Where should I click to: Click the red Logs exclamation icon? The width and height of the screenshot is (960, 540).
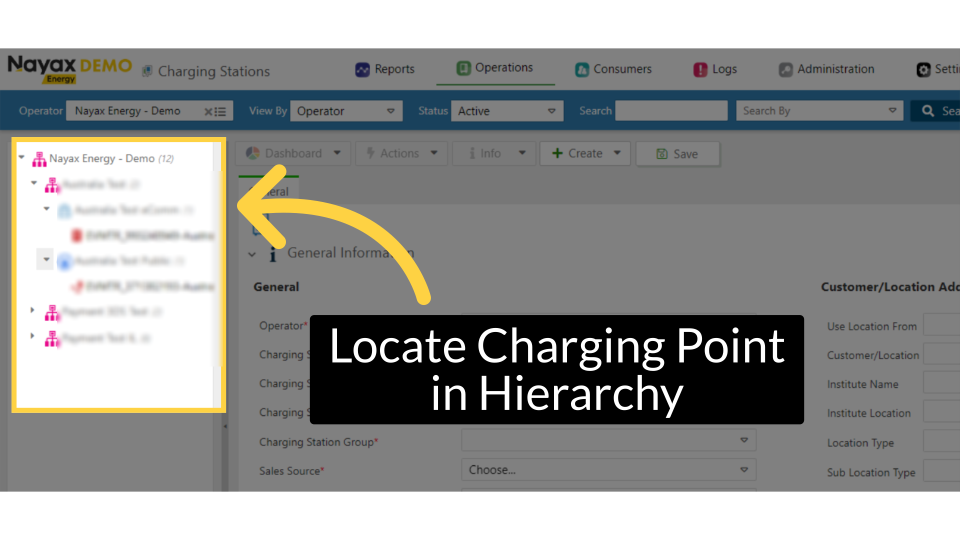pyautogui.click(x=700, y=70)
